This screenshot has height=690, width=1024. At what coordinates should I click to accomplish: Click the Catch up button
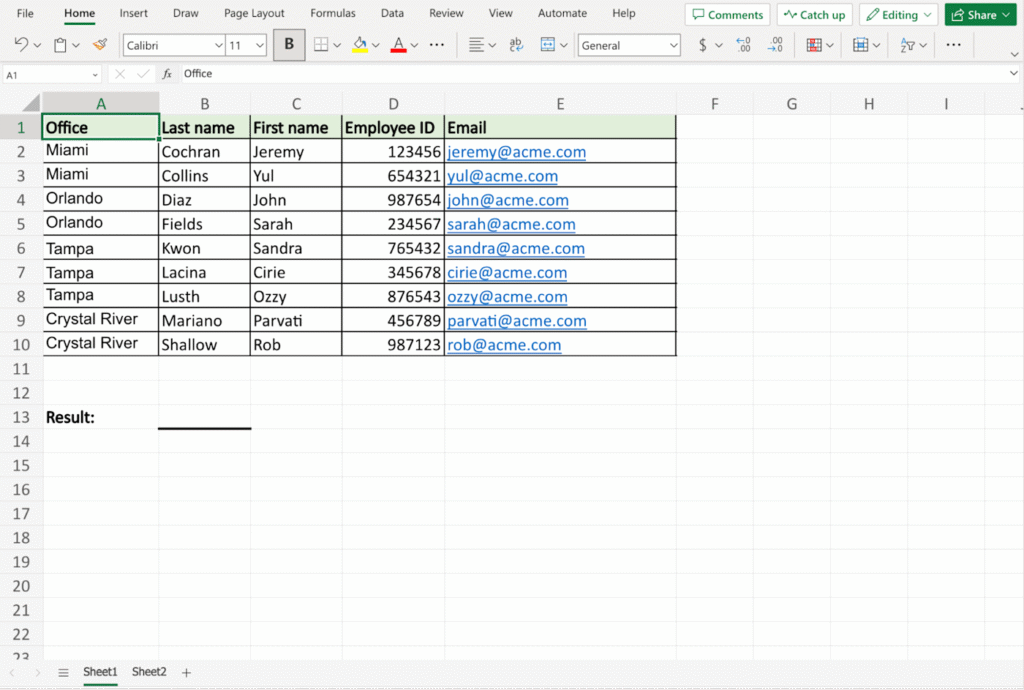pos(814,14)
